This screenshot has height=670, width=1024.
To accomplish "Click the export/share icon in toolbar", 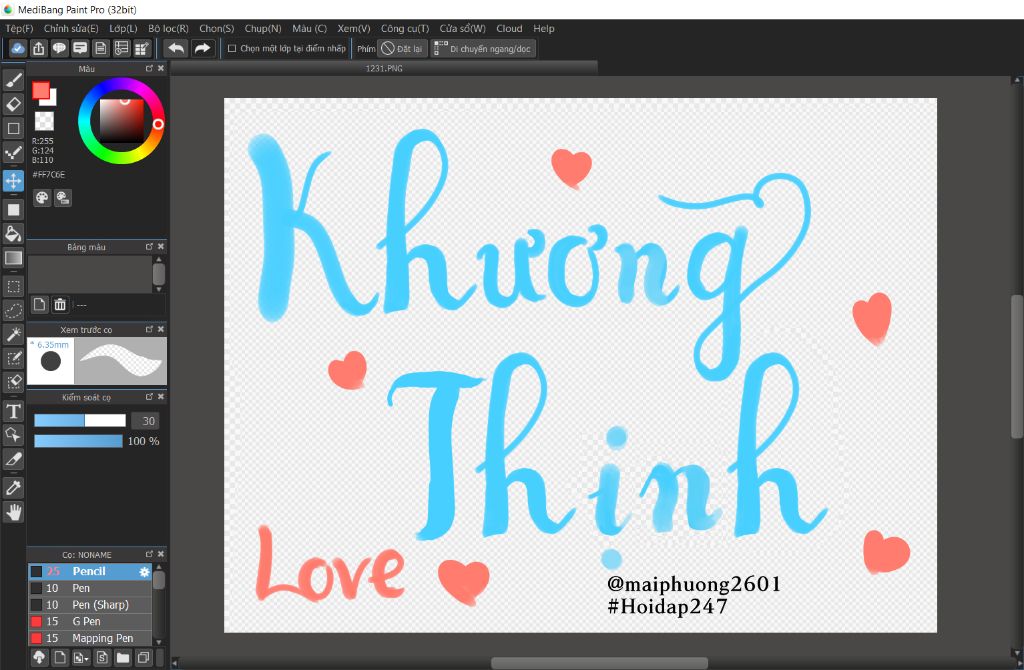I will coord(39,48).
